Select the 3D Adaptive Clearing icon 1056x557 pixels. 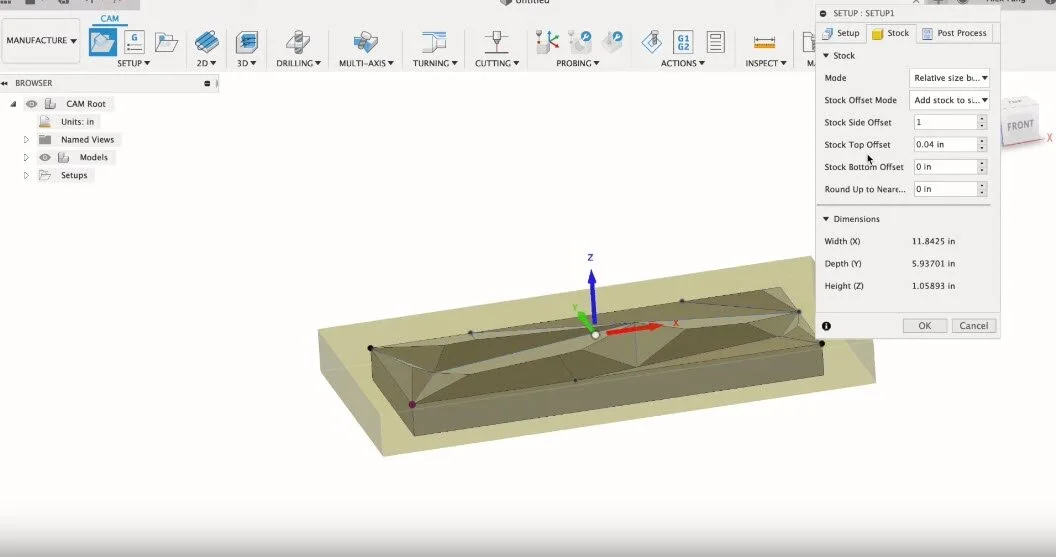tap(246, 42)
